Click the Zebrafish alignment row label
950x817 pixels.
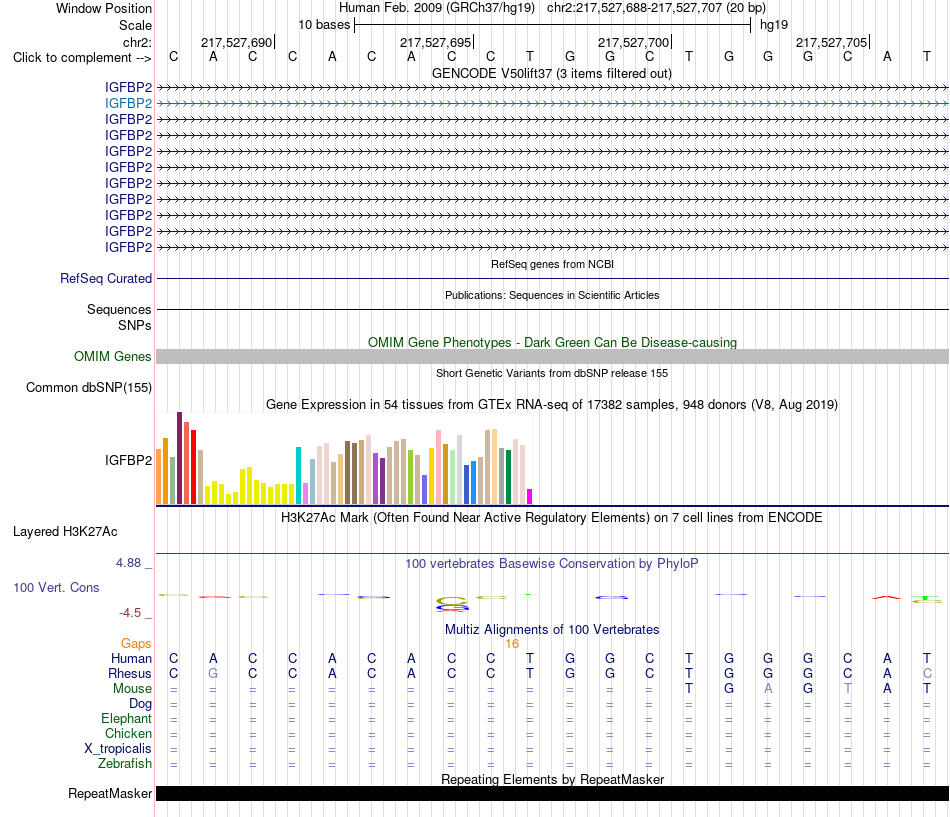(125, 764)
